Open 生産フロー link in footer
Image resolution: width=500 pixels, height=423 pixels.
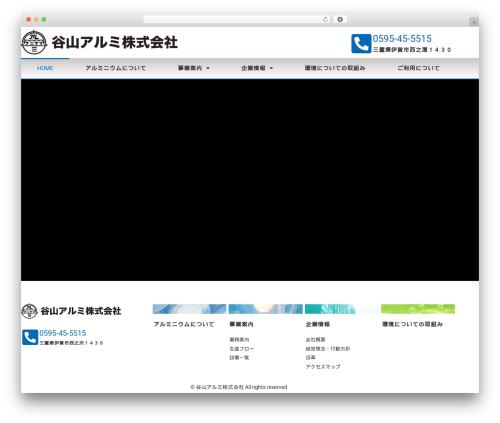pos(242,349)
